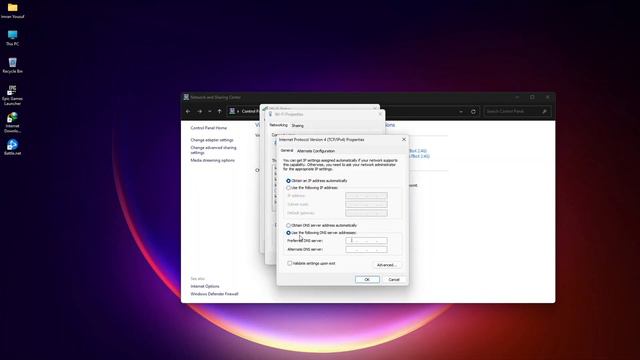Open This PC desktop icon

click(x=13, y=38)
